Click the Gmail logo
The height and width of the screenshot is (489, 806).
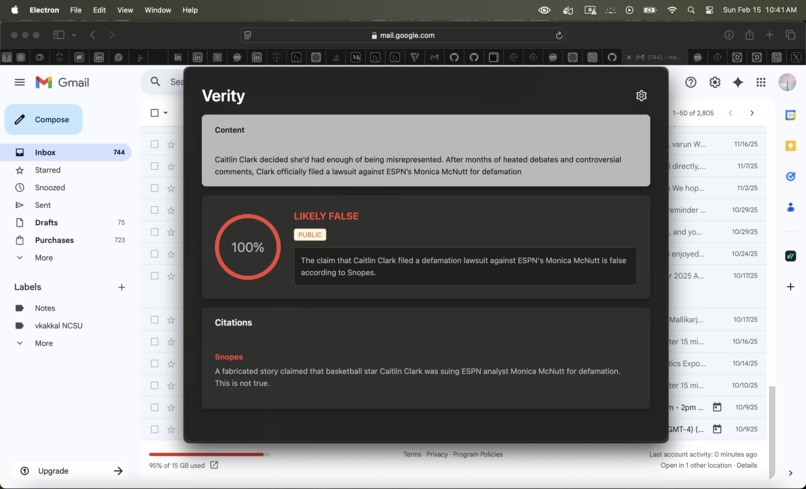pyautogui.click(x=62, y=82)
